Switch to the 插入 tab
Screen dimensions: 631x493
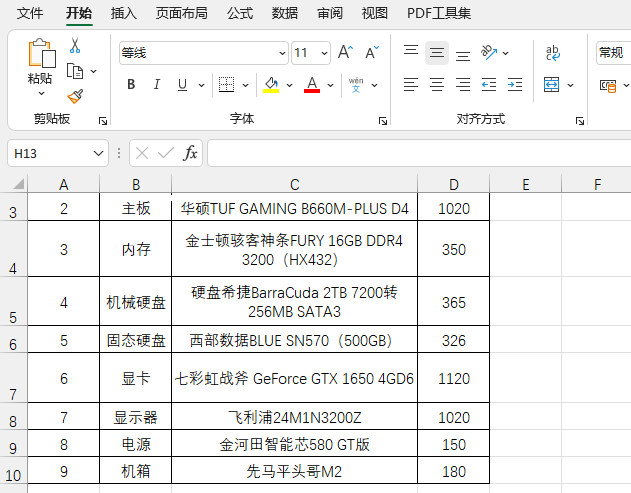point(124,13)
